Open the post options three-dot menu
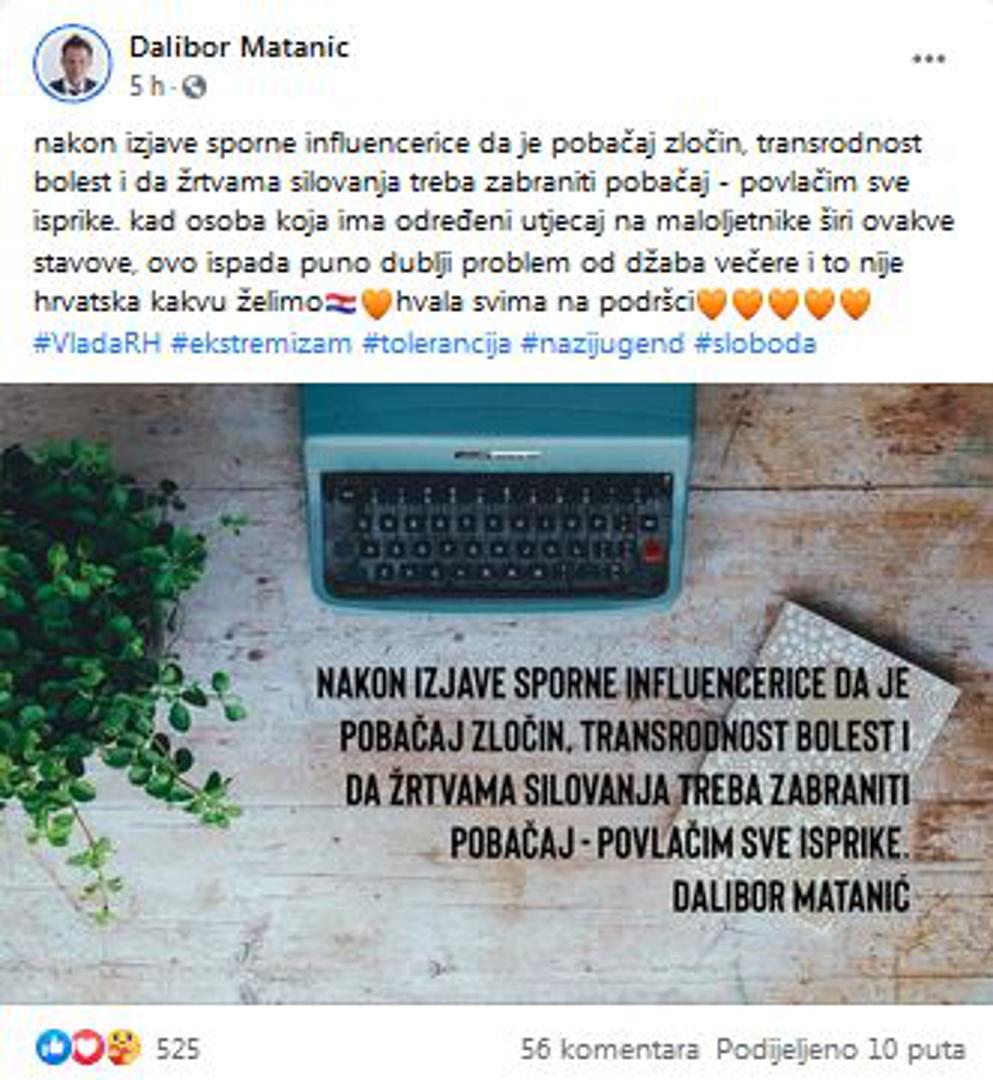 pyautogui.click(x=928, y=59)
